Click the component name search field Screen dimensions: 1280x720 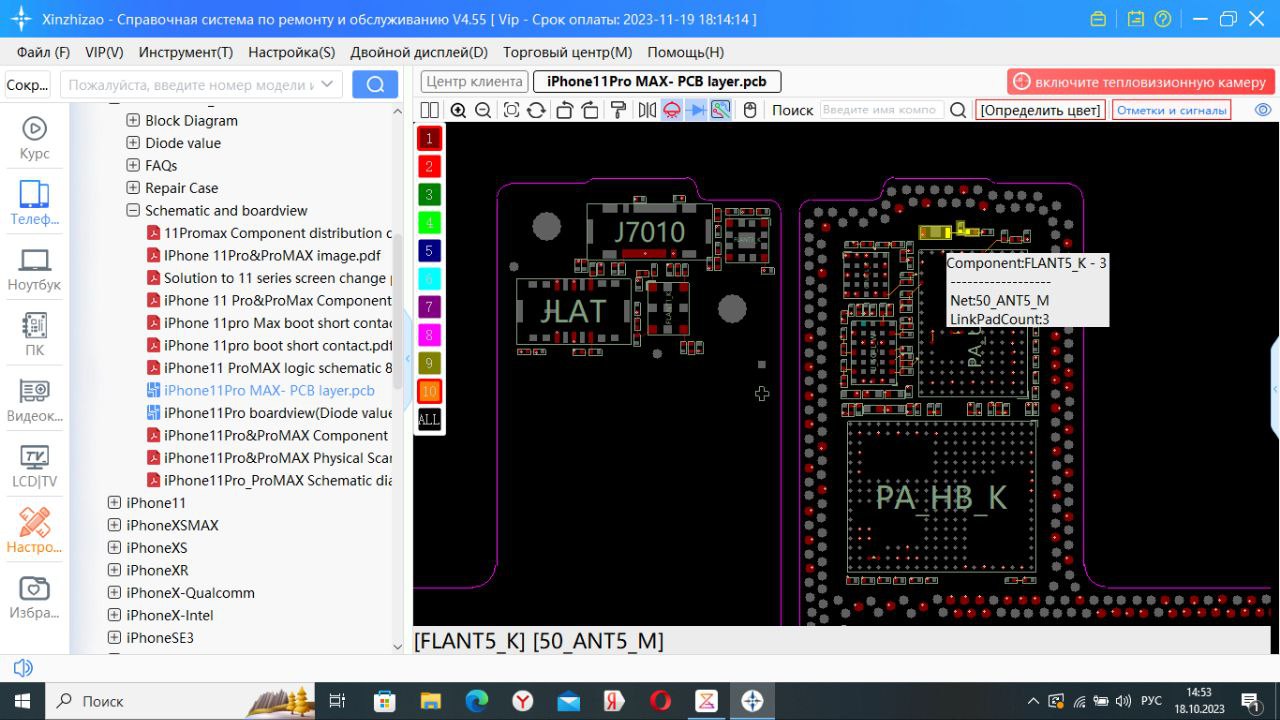coord(880,110)
